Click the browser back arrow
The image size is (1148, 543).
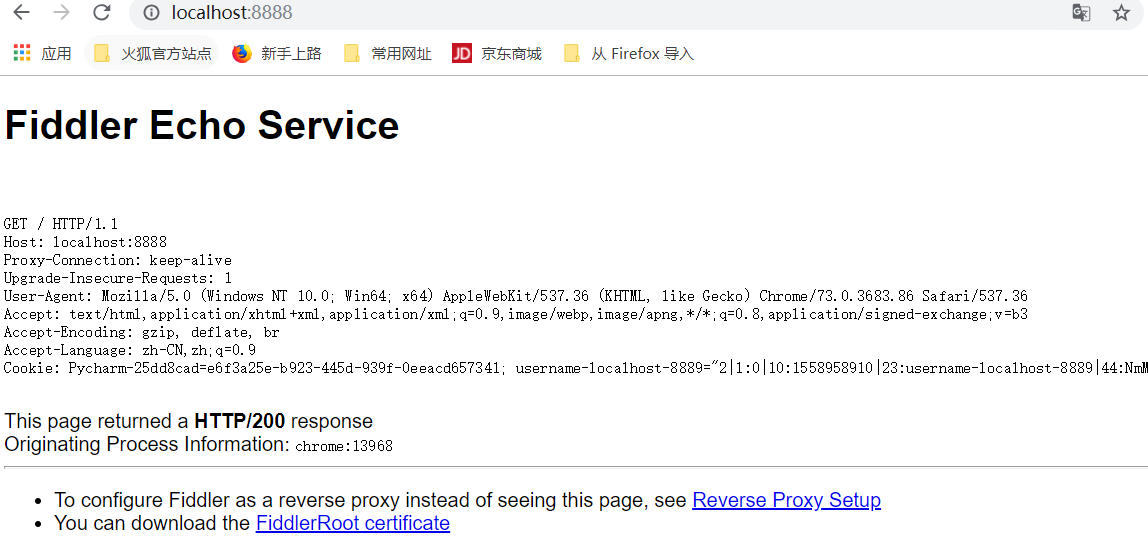(21, 12)
